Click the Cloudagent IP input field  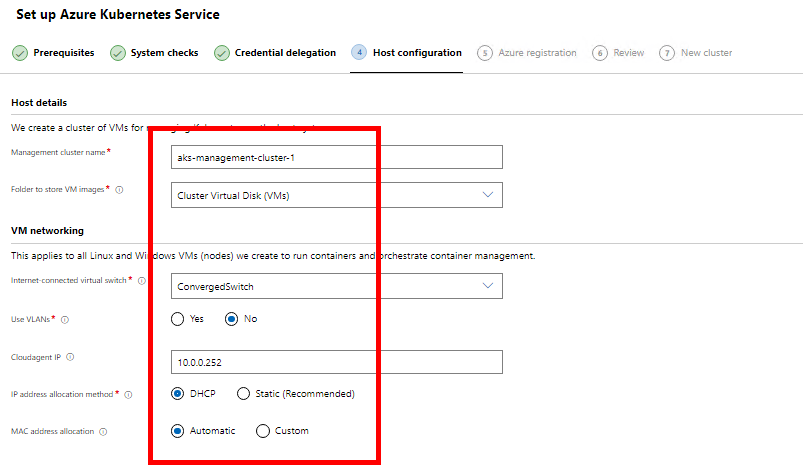336,362
